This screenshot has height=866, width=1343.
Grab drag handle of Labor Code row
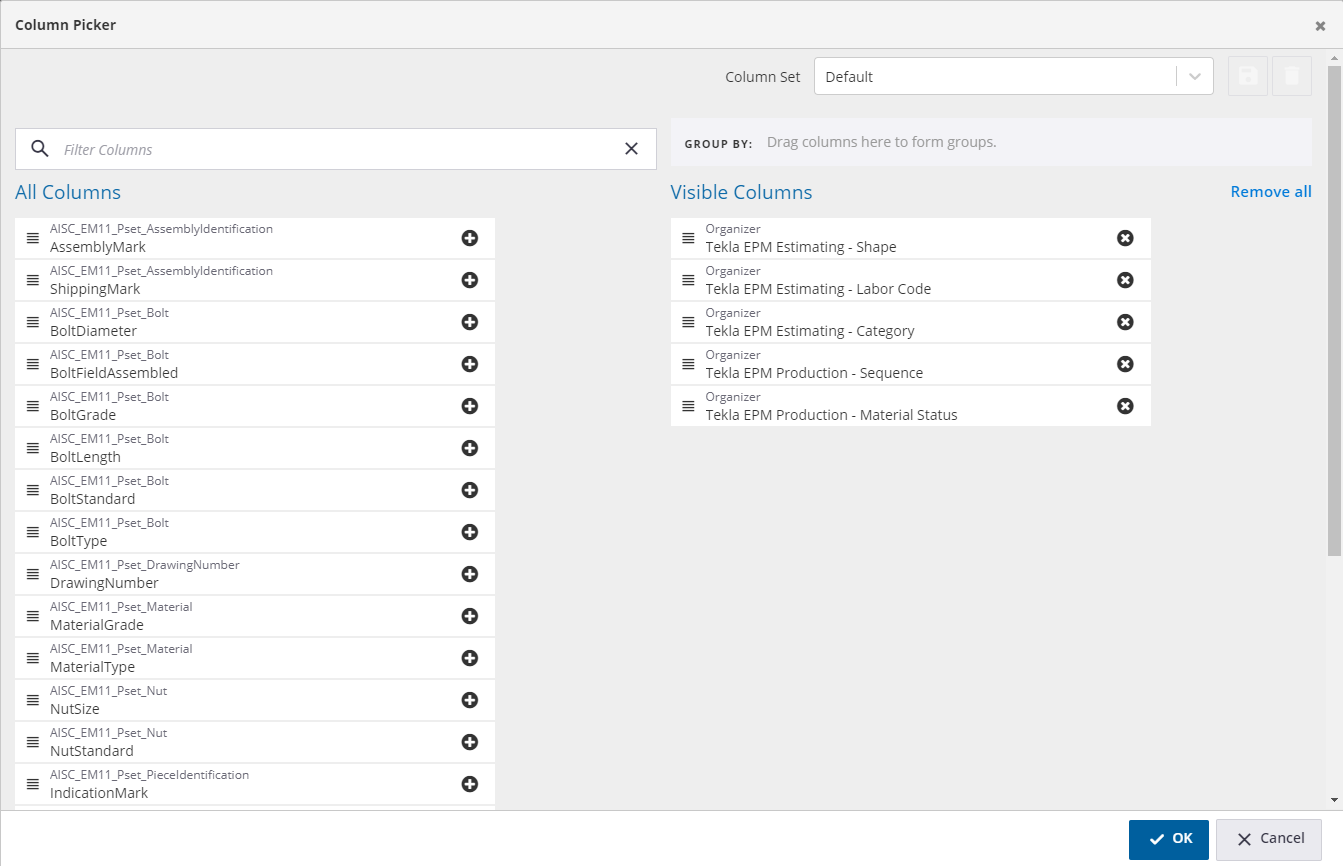[688, 280]
